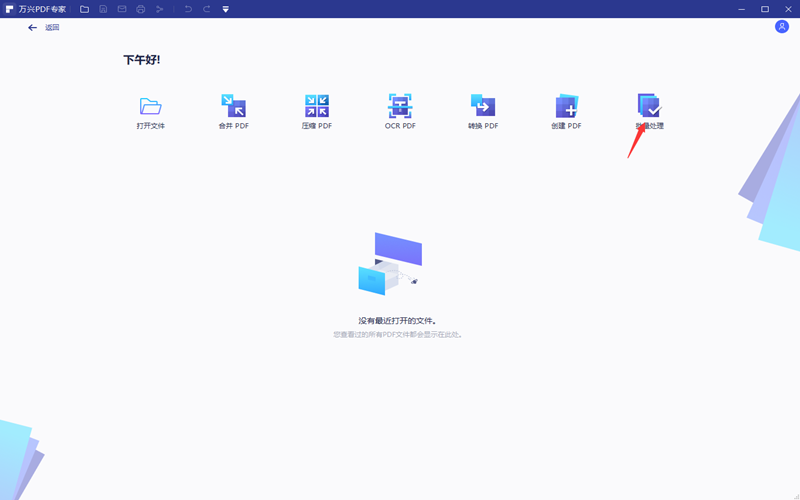This screenshot has width=800, height=500.
Task: Click the Create PDF (创建 PDF) icon
Action: tap(566, 107)
